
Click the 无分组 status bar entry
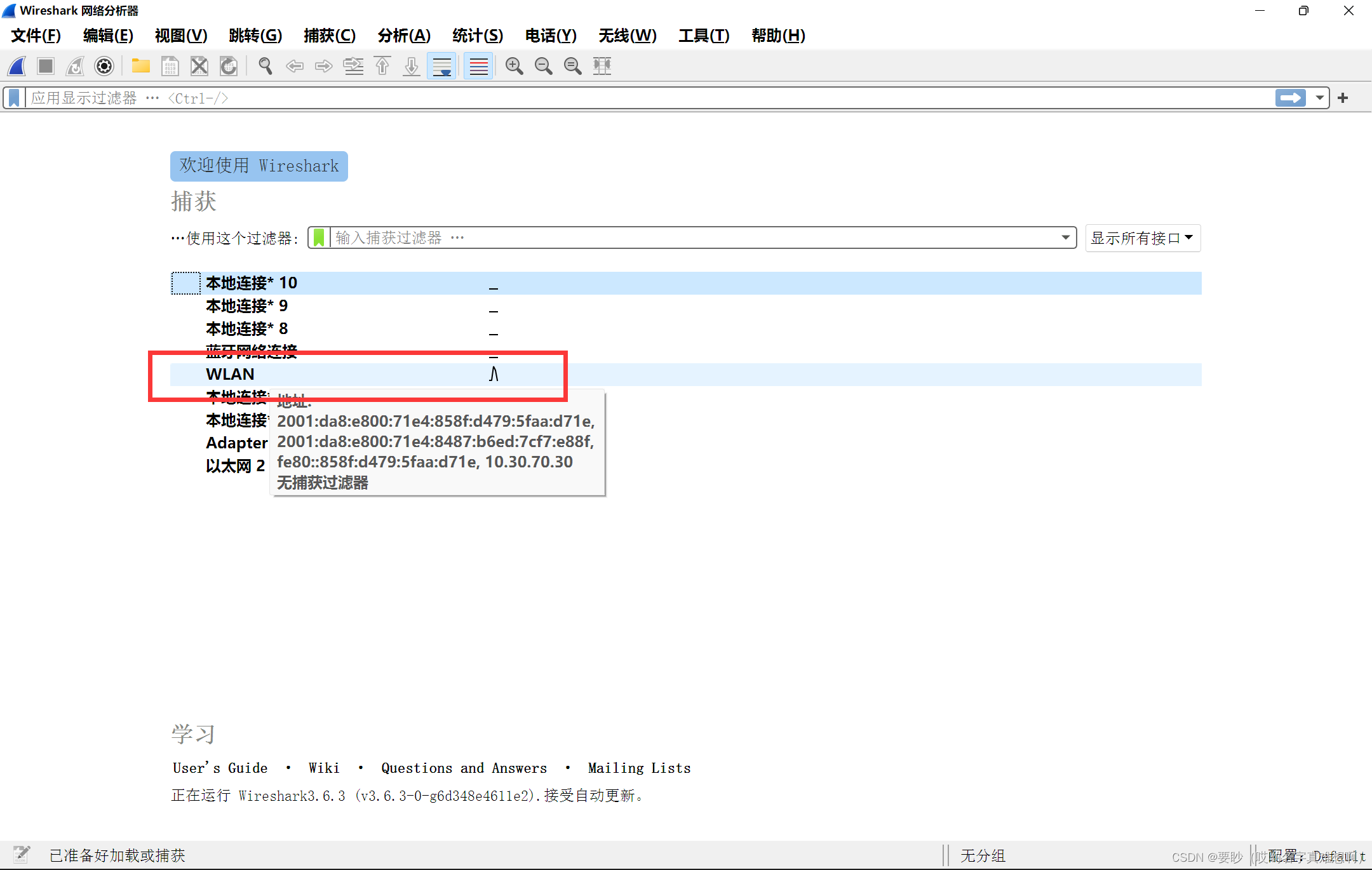point(983,855)
